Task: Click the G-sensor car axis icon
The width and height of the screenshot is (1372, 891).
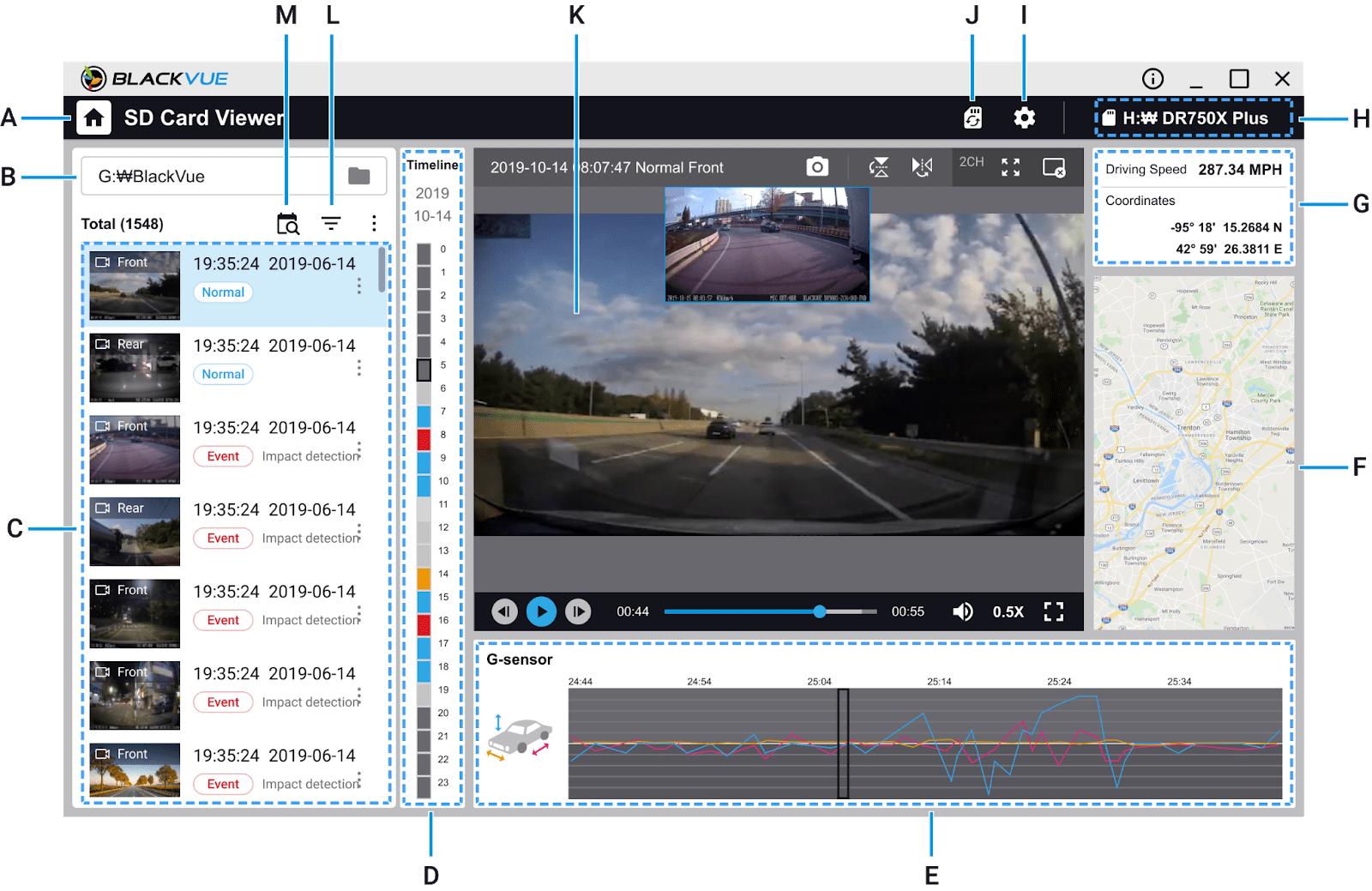Action: tap(520, 737)
